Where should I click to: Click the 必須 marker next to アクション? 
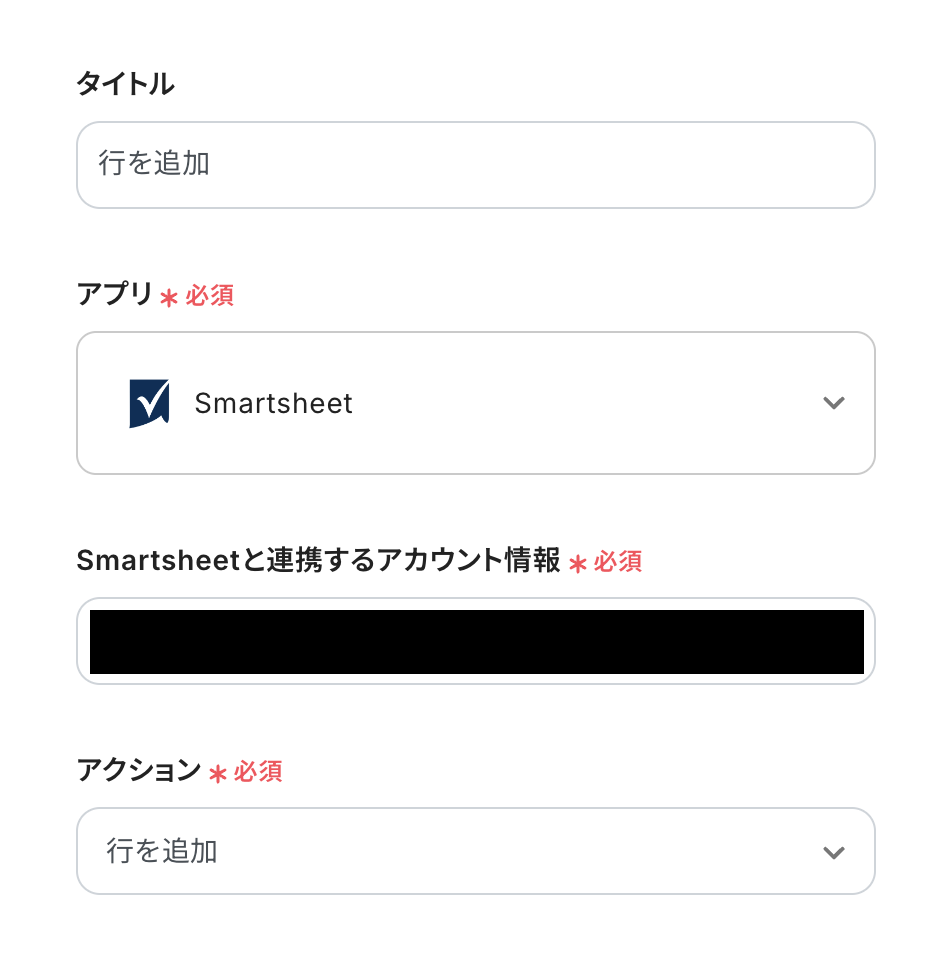[x=258, y=772]
